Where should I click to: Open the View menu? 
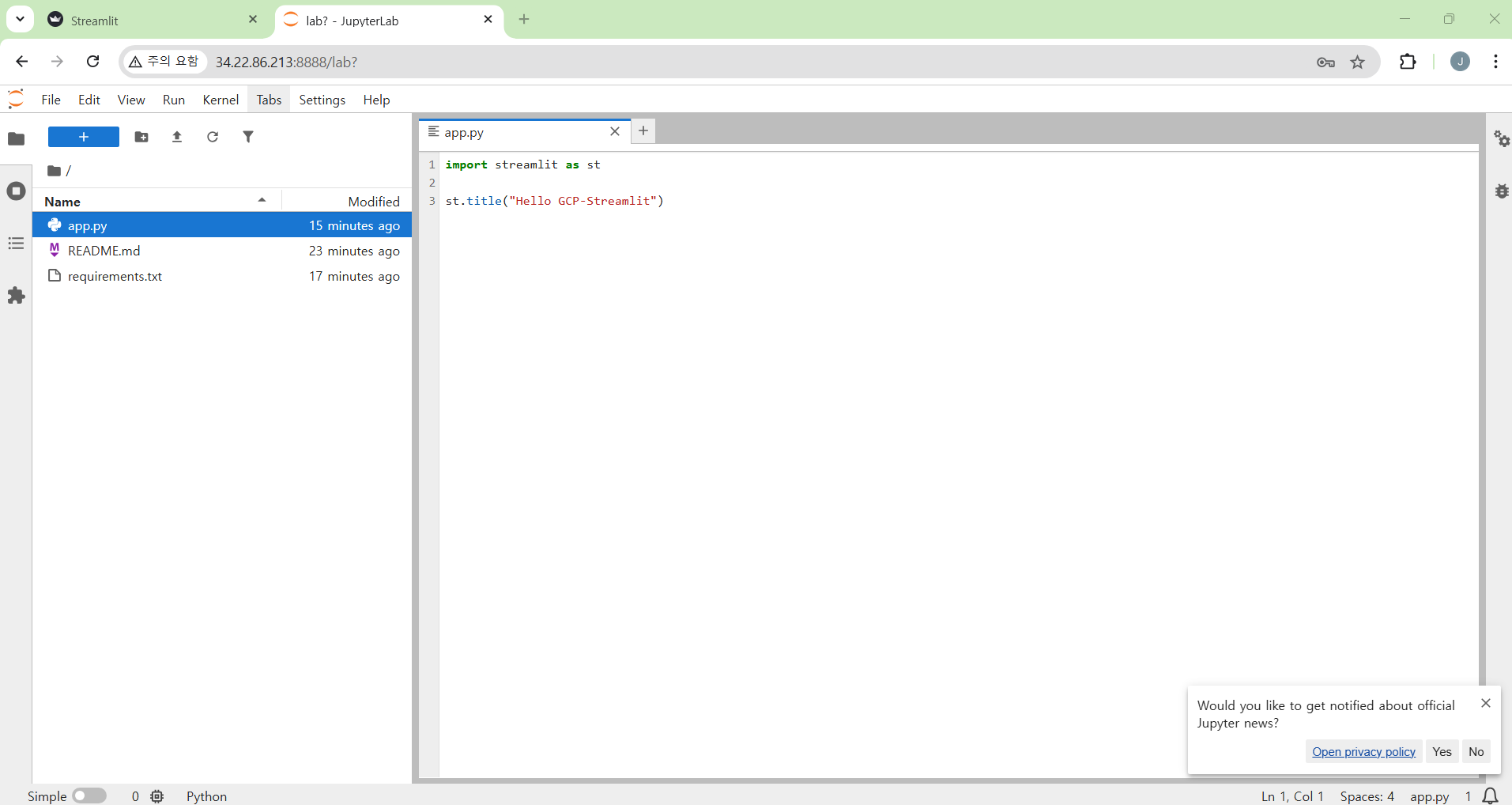pos(131,100)
